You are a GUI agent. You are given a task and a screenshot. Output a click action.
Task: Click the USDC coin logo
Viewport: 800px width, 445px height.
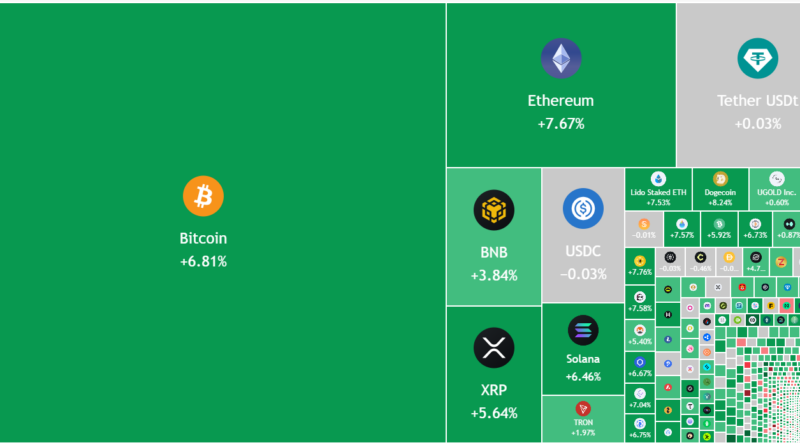pos(582,208)
